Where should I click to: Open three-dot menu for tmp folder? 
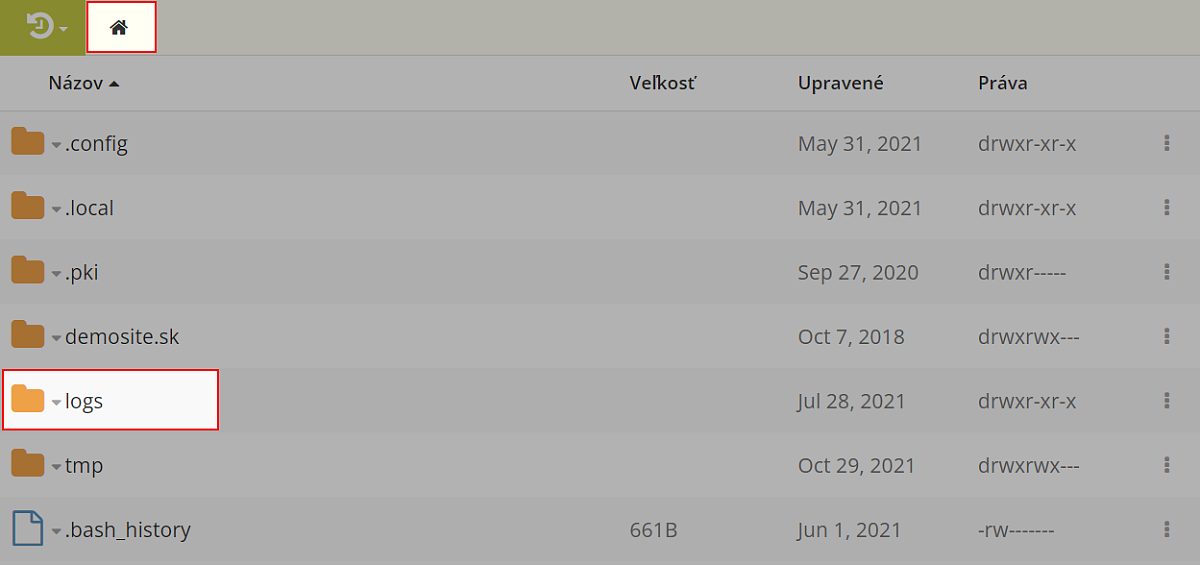coord(1167,465)
